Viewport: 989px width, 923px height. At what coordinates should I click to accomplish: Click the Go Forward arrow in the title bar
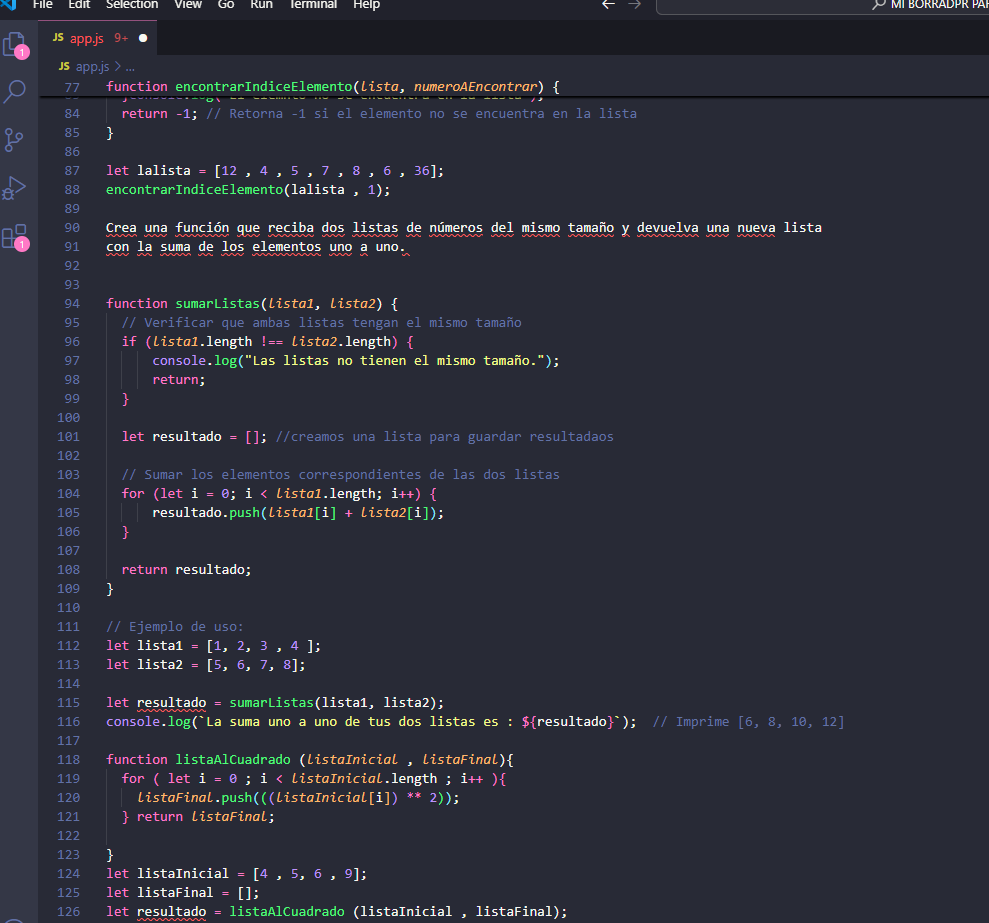635,4
